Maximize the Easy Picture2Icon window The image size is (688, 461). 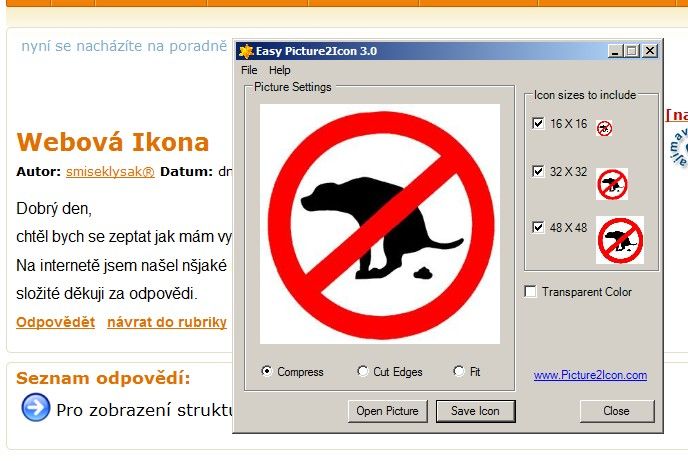click(x=631, y=51)
